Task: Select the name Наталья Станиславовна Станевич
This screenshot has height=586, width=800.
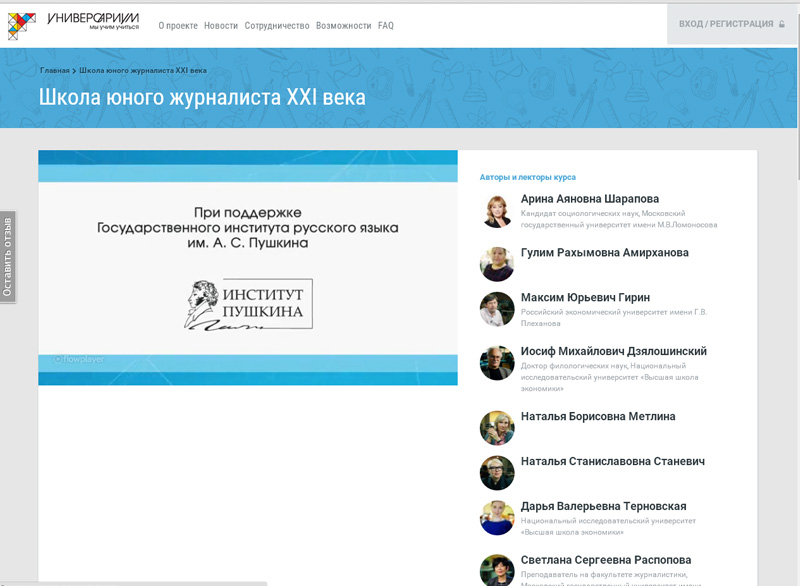Action: (x=613, y=462)
